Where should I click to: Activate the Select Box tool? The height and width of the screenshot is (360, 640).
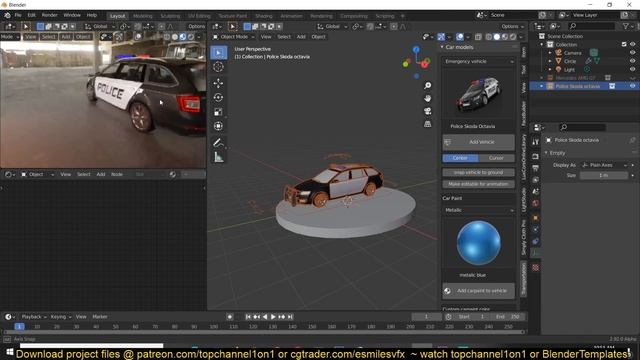(x=218, y=53)
